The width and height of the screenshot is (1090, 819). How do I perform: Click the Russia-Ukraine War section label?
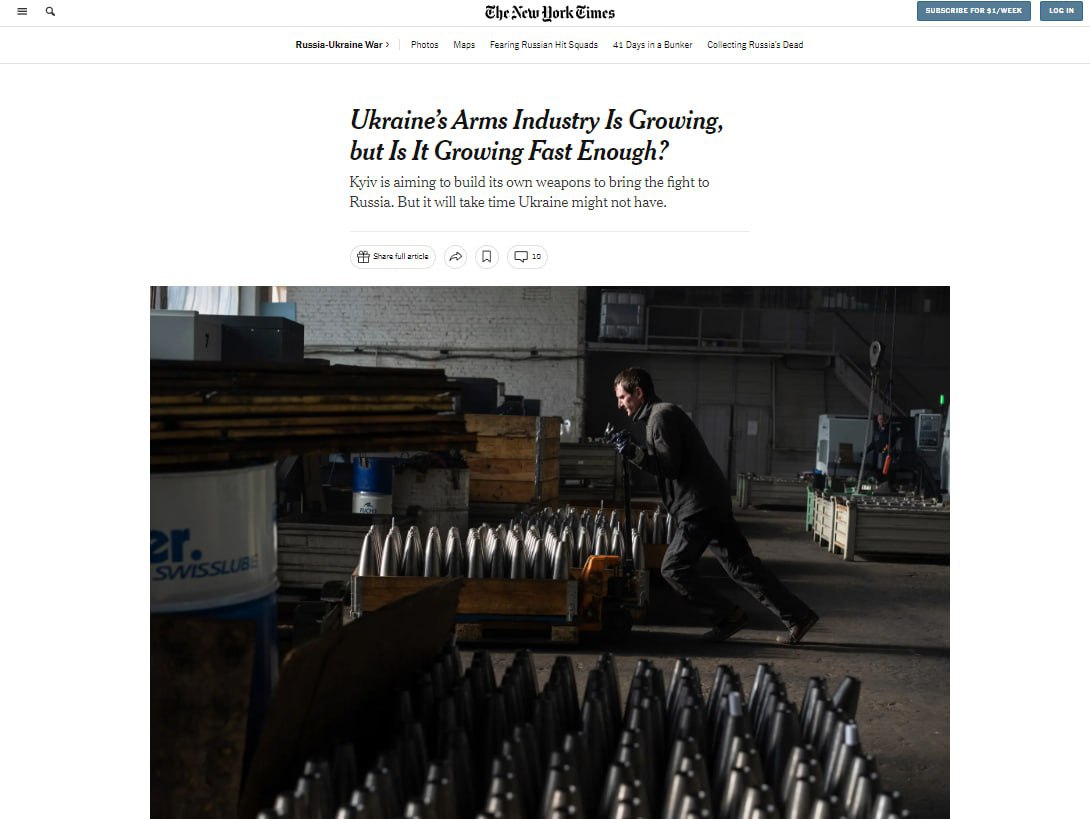(339, 44)
